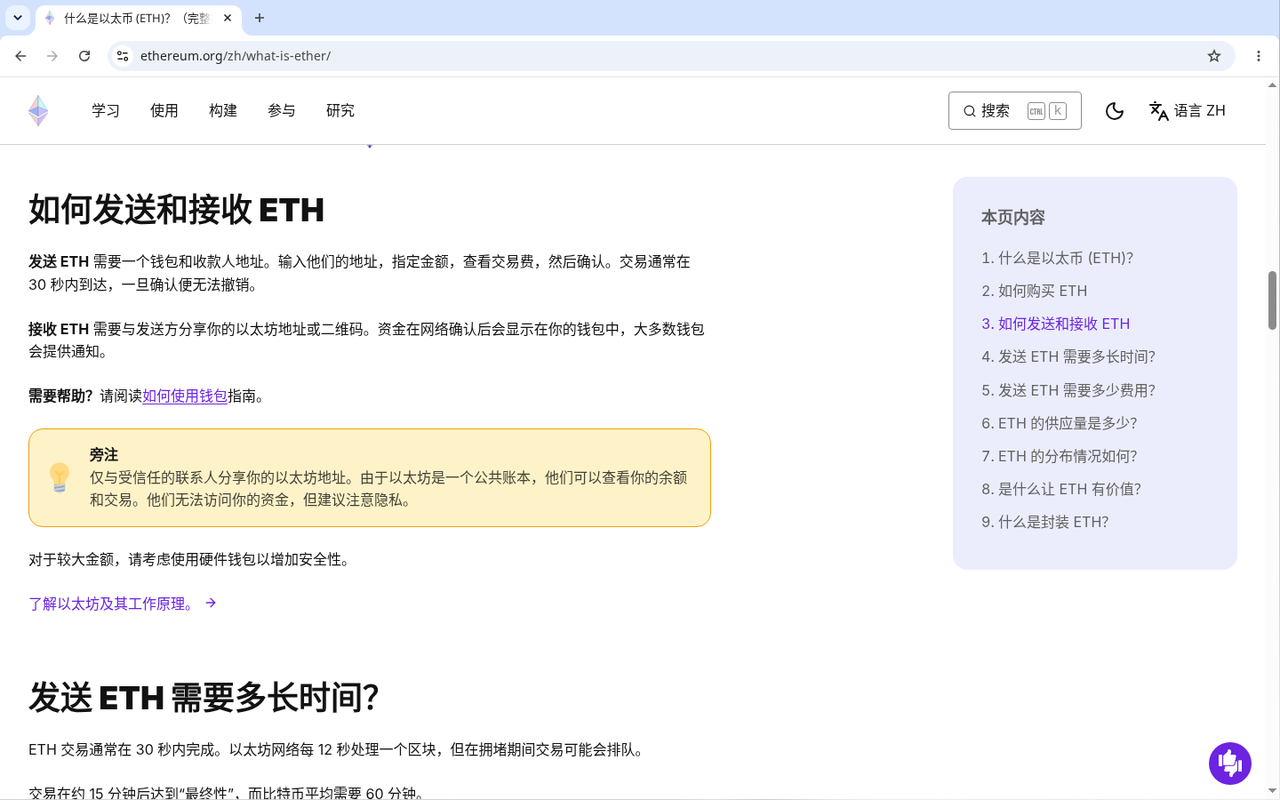Jump to 7. ETH 的分布情况如何?
The height and width of the screenshot is (800, 1280).
tap(1059, 457)
